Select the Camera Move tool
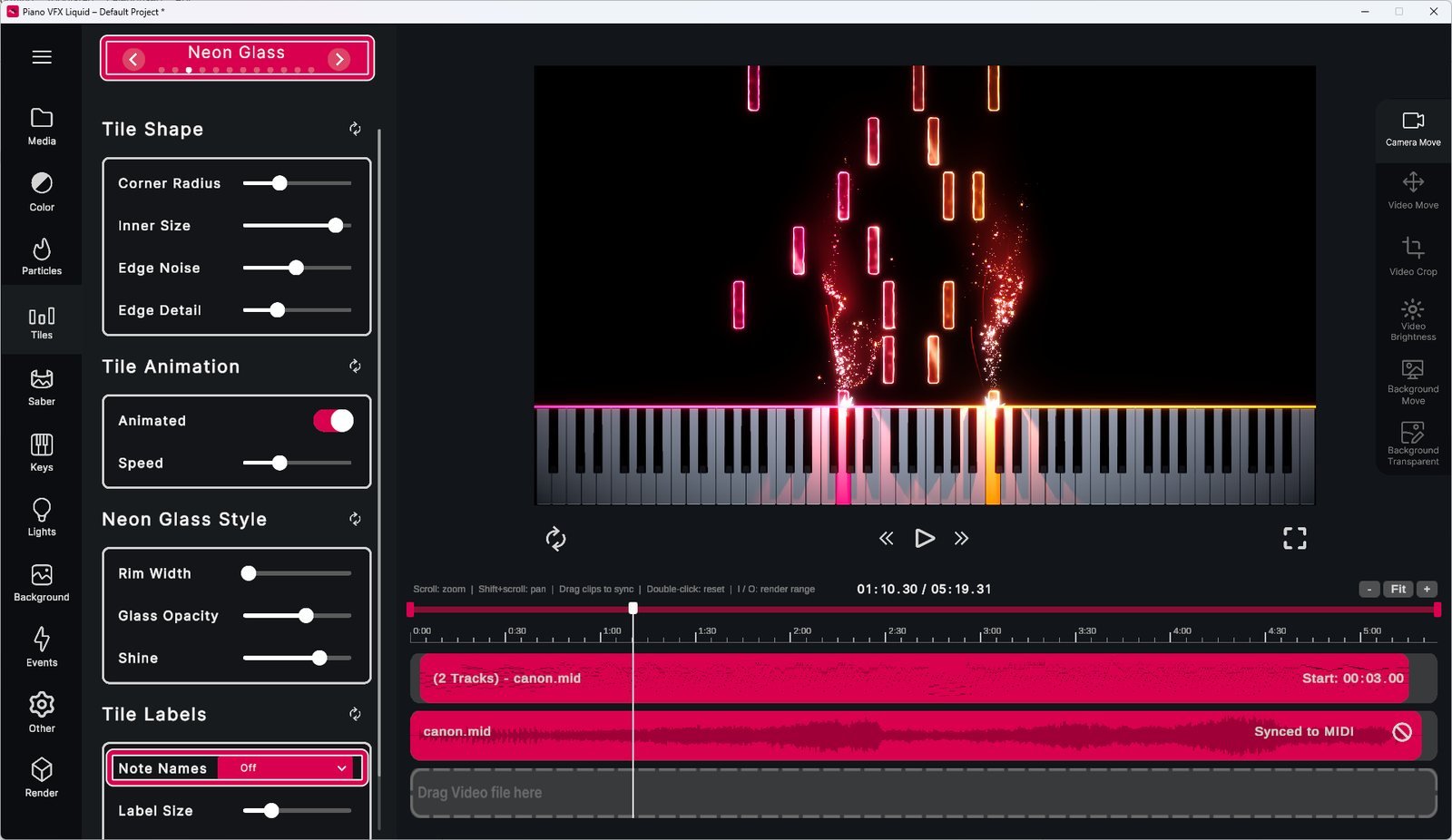The width and height of the screenshot is (1452, 840). (x=1413, y=130)
